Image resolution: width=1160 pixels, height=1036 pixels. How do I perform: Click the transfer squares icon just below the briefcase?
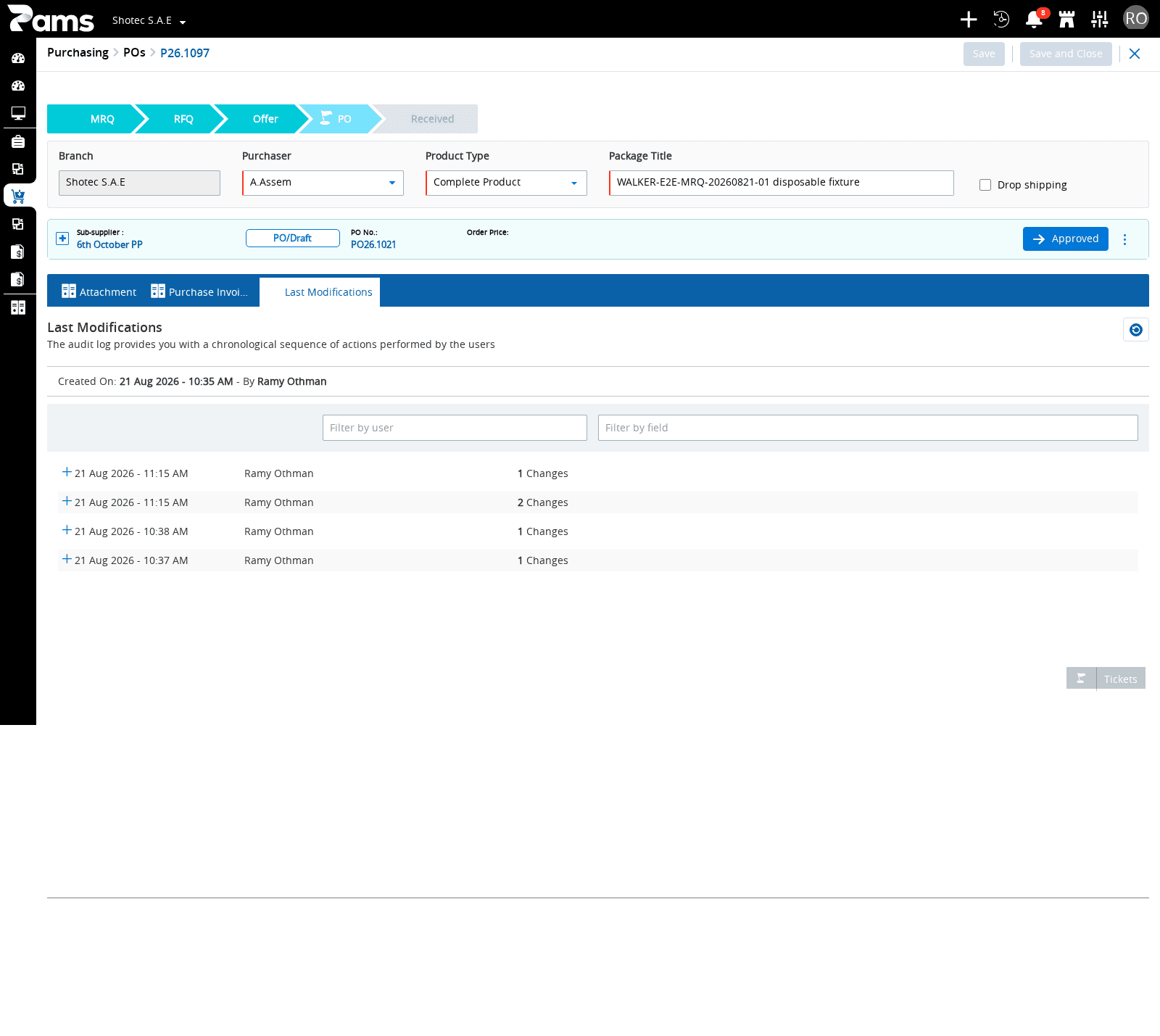point(18,169)
